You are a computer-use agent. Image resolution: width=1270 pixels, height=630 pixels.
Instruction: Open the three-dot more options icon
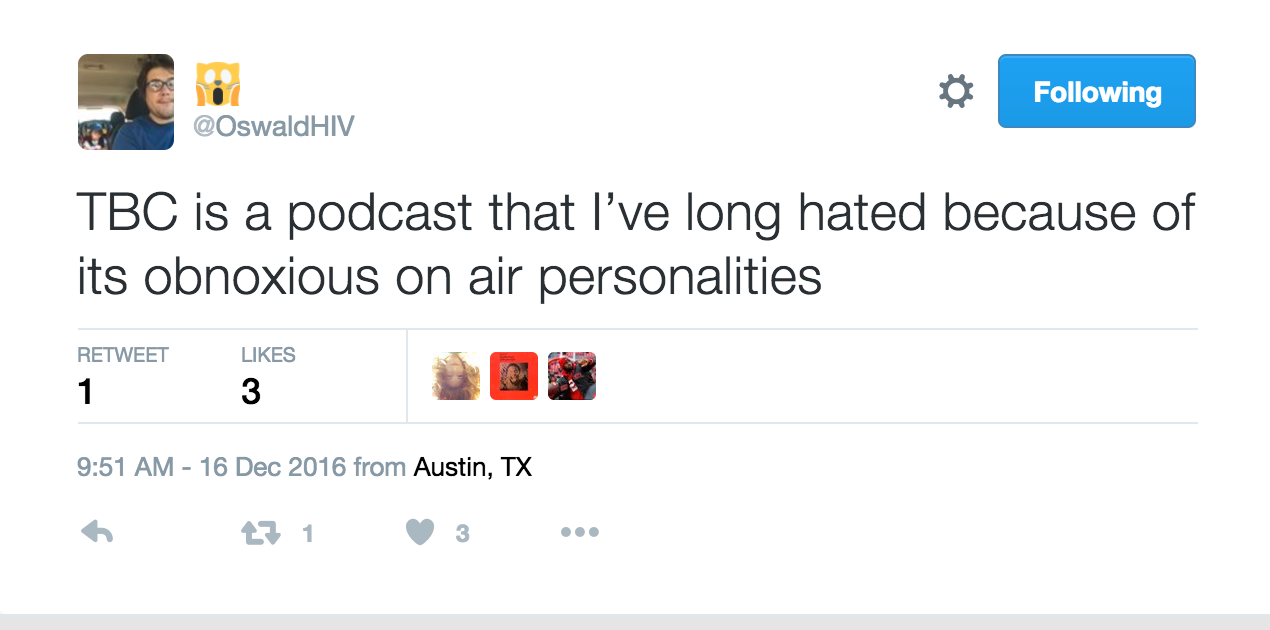coord(580,533)
